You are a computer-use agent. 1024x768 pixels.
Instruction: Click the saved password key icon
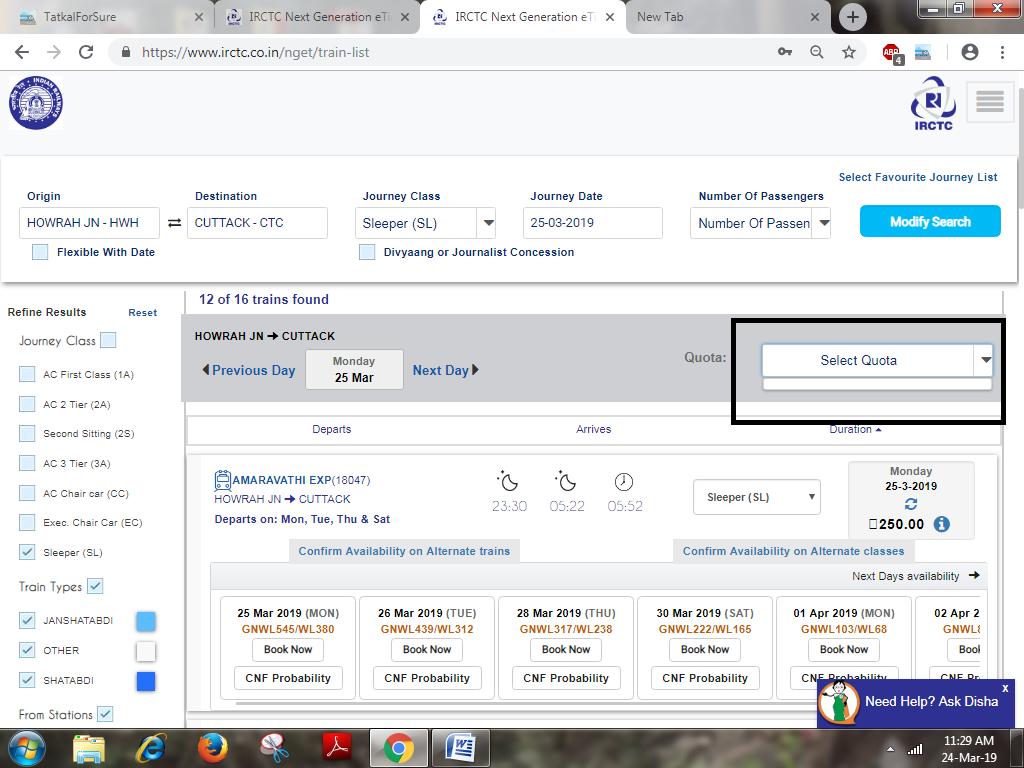pyautogui.click(x=785, y=52)
